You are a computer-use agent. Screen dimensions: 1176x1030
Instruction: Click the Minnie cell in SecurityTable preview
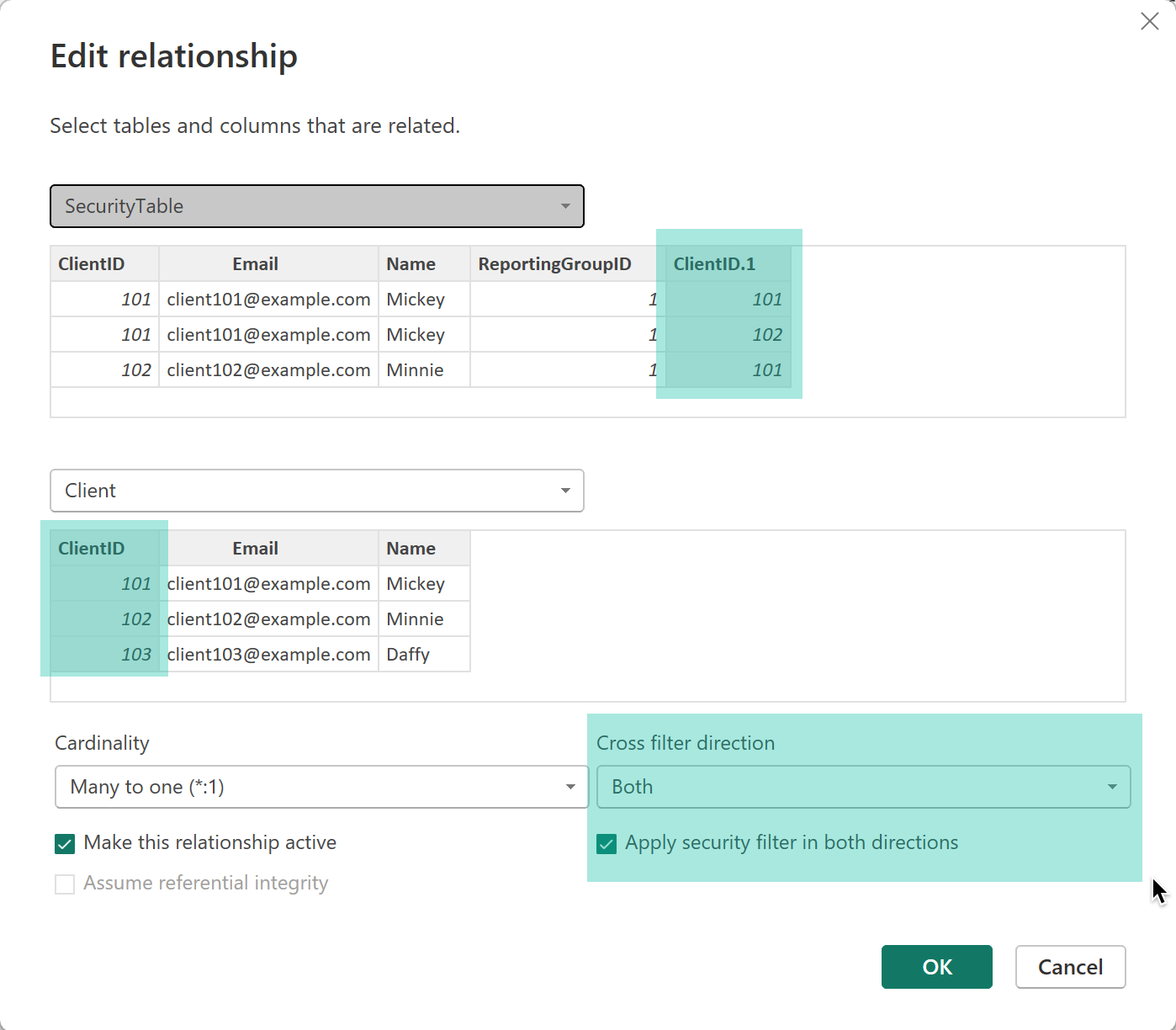(424, 369)
